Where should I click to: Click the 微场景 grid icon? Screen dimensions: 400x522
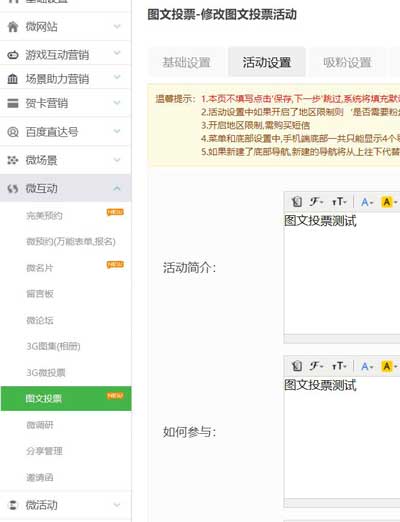[x=13, y=160]
